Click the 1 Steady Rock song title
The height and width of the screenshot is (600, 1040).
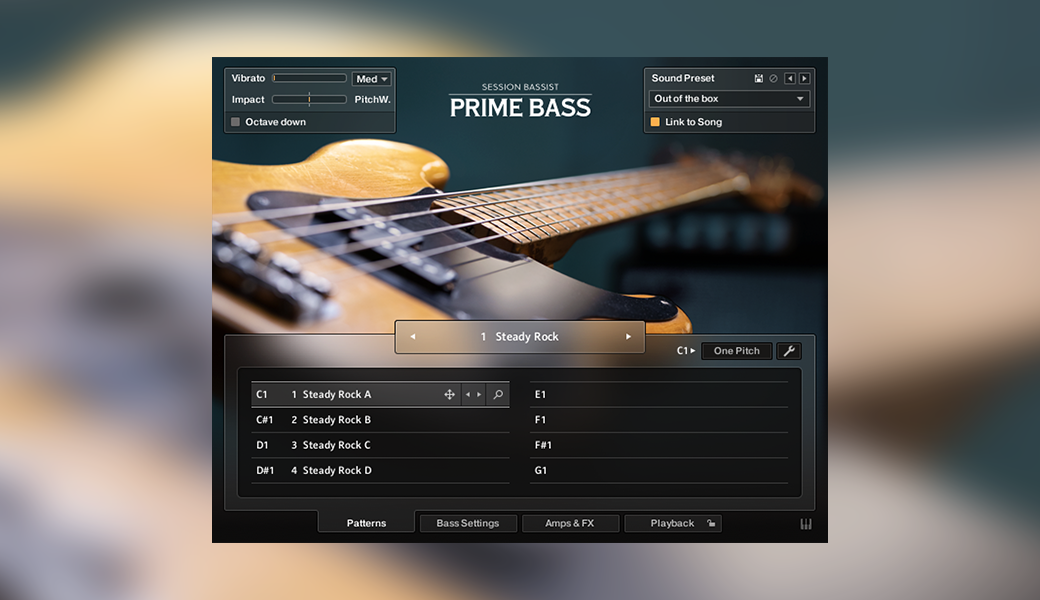point(520,337)
